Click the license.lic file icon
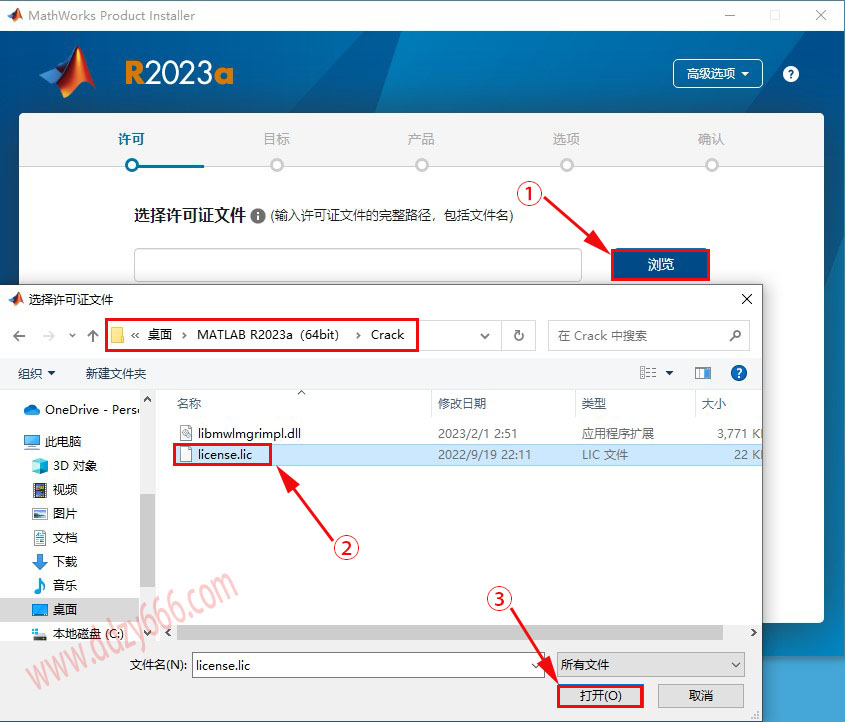 tap(186, 454)
